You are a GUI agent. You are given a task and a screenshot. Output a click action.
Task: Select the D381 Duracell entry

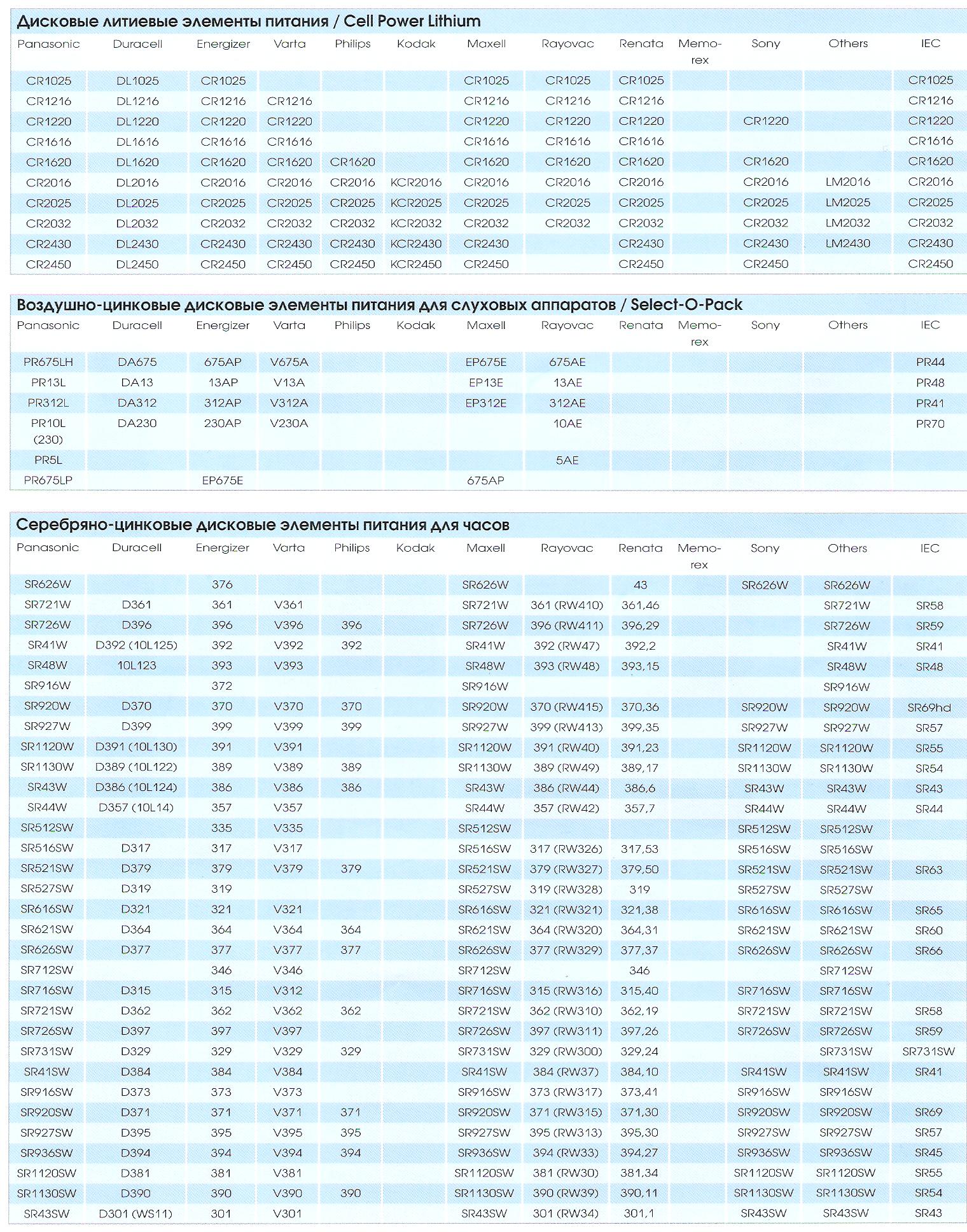click(x=136, y=1173)
